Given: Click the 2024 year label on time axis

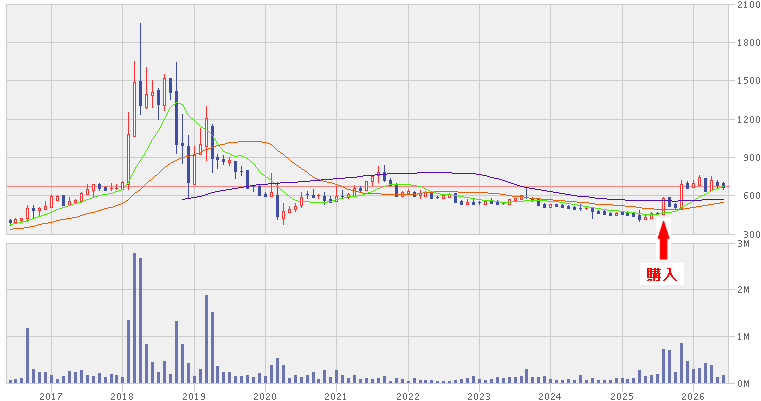Looking at the screenshot, I should point(550,397).
